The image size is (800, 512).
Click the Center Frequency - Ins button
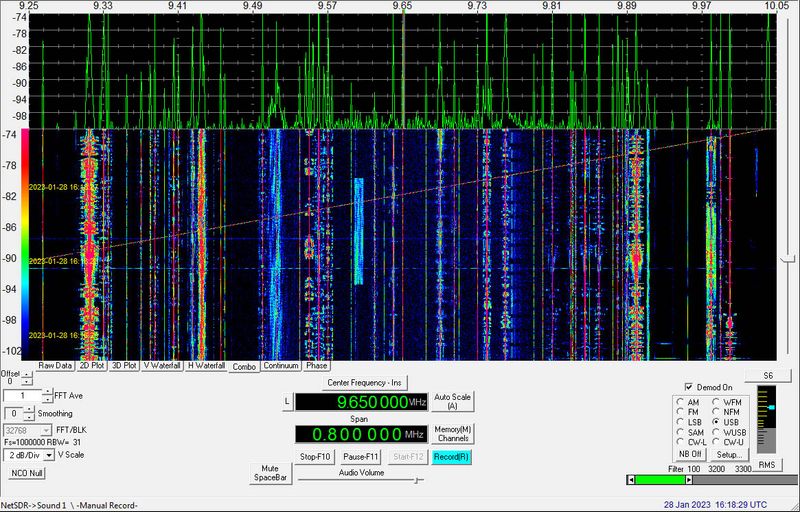364,383
